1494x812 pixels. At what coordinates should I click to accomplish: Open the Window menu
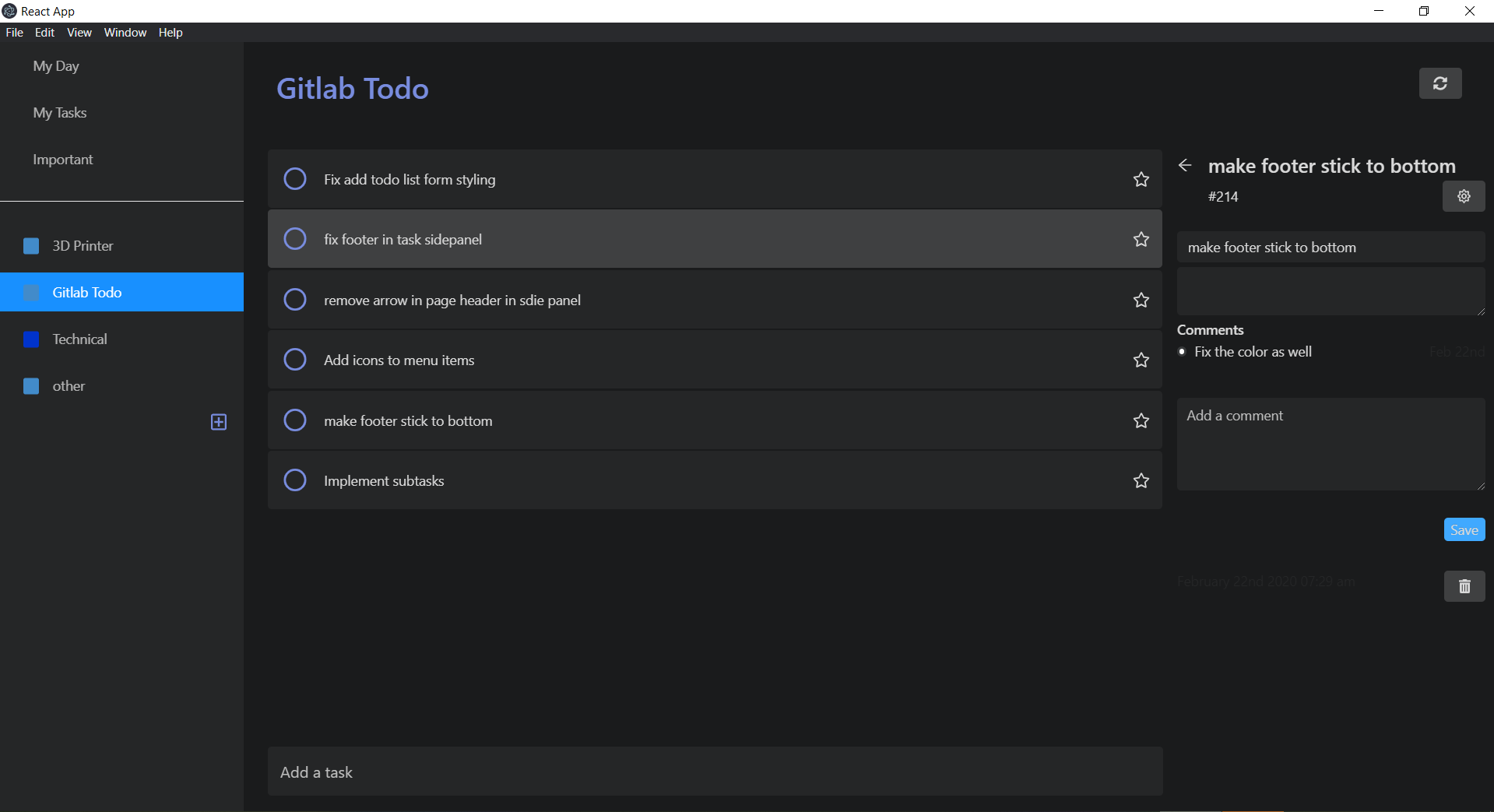click(125, 33)
